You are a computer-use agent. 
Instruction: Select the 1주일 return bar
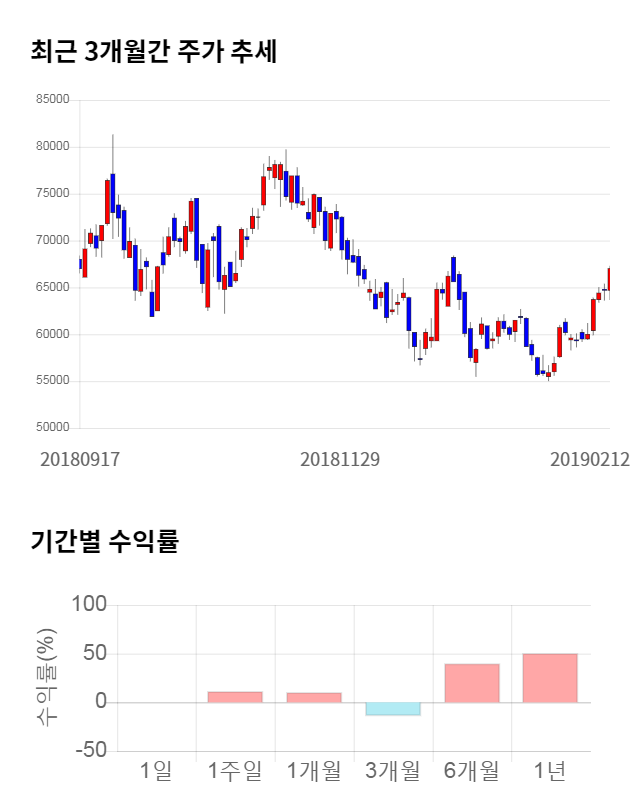click(235, 697)
